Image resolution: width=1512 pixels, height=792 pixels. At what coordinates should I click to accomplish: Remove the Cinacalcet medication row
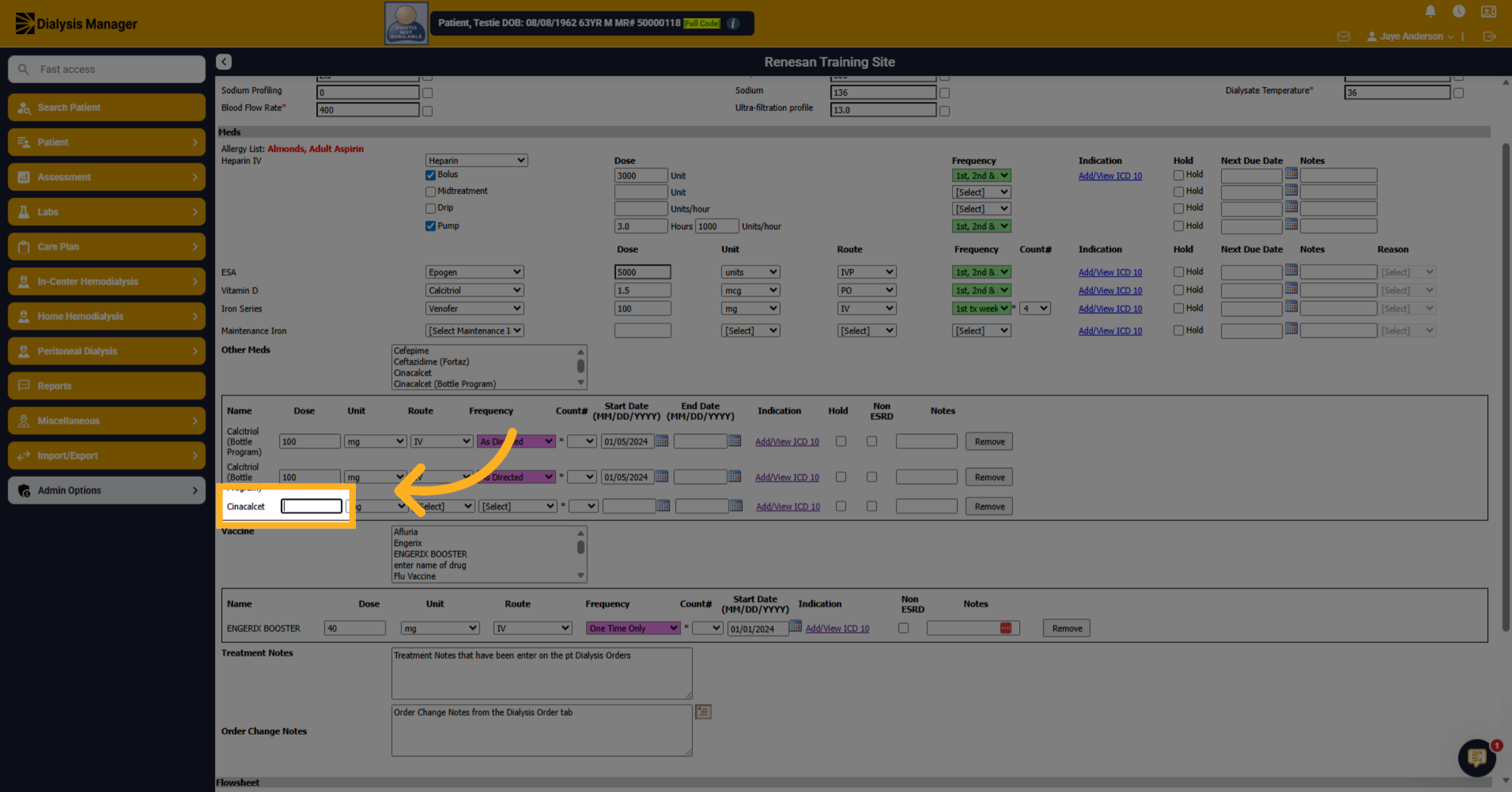point(989,506)
